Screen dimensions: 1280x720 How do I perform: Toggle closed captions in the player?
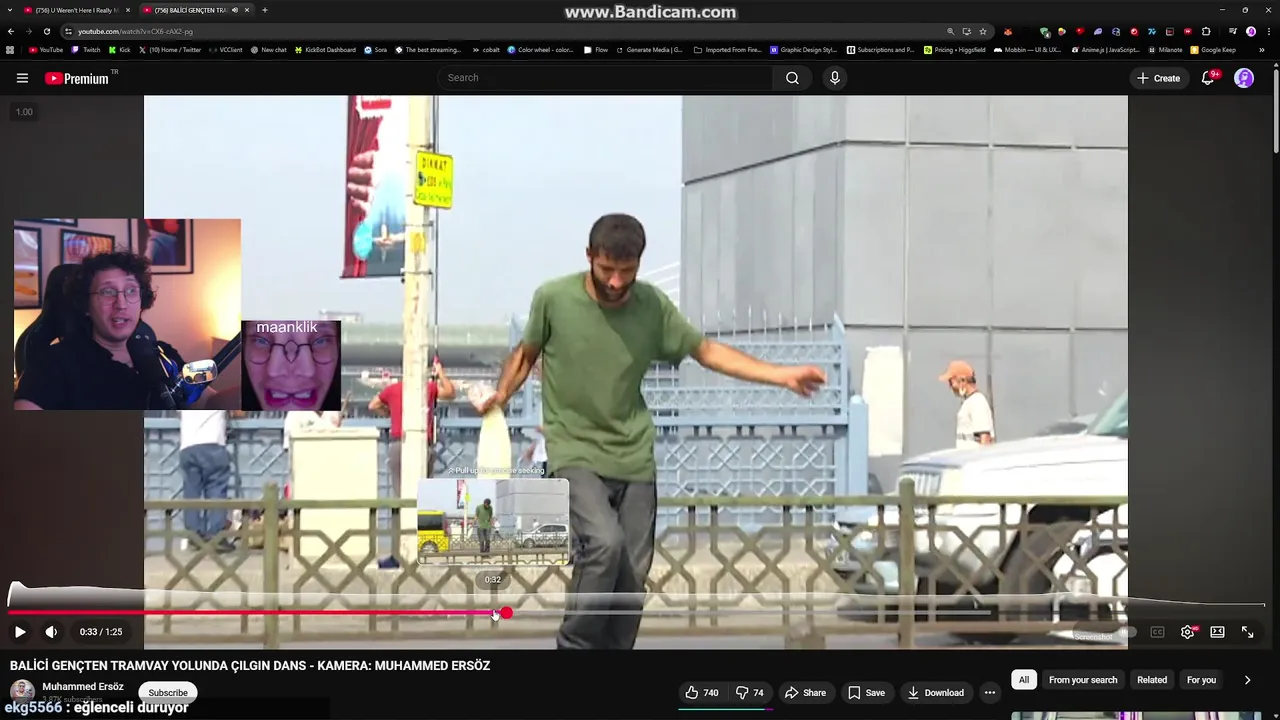coord(1157,632)
